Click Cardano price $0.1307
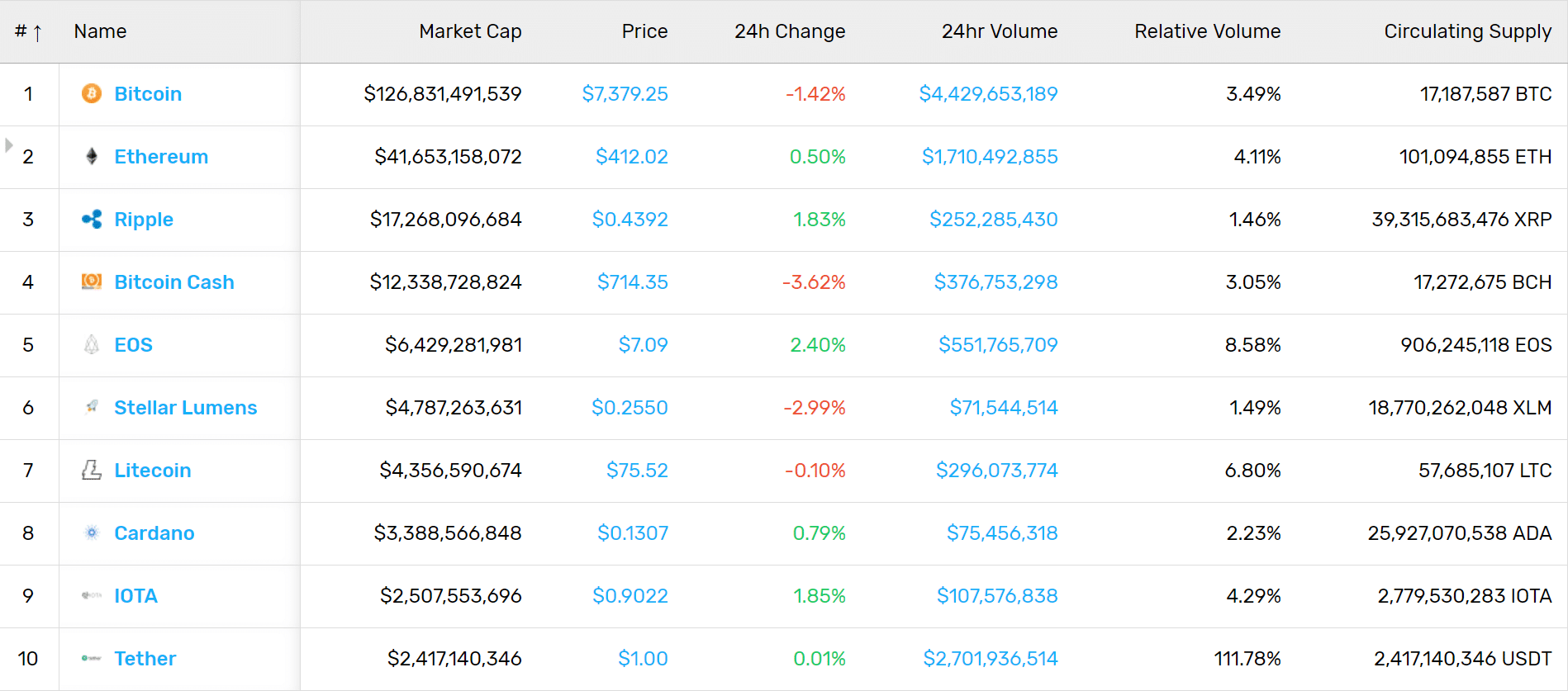The height and width of the screenshot is (691, 1568). [633, 533]
